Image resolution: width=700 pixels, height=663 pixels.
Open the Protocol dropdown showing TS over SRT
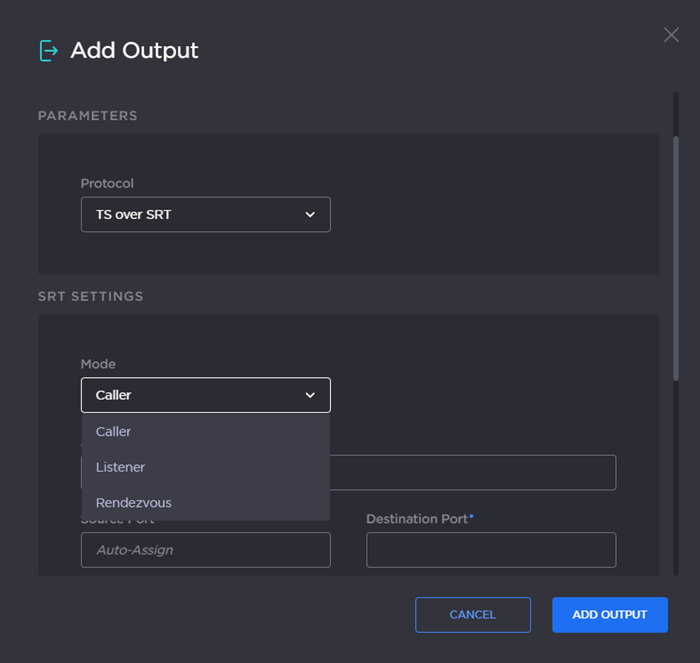click(x=205, y=214)
